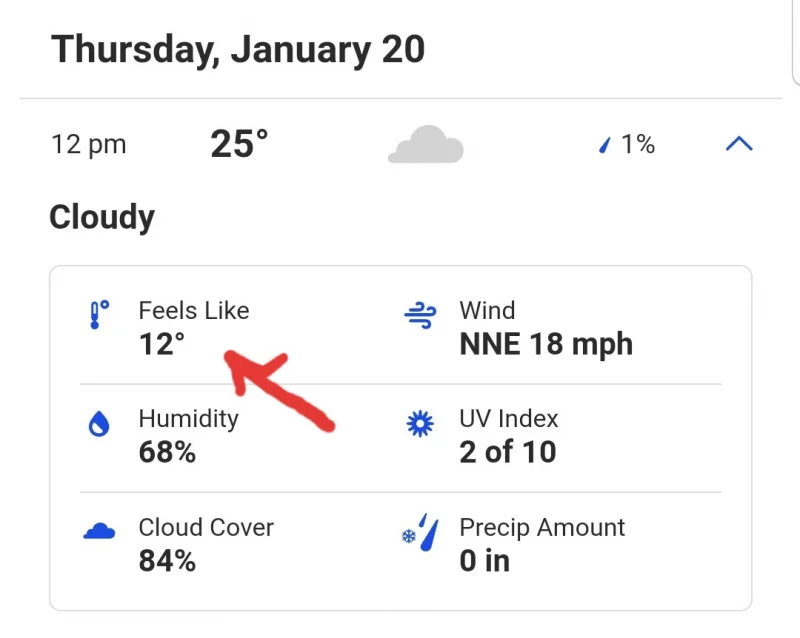Click the 84% cloud cover value
800x638 pixels.
(x=167, y=560)
